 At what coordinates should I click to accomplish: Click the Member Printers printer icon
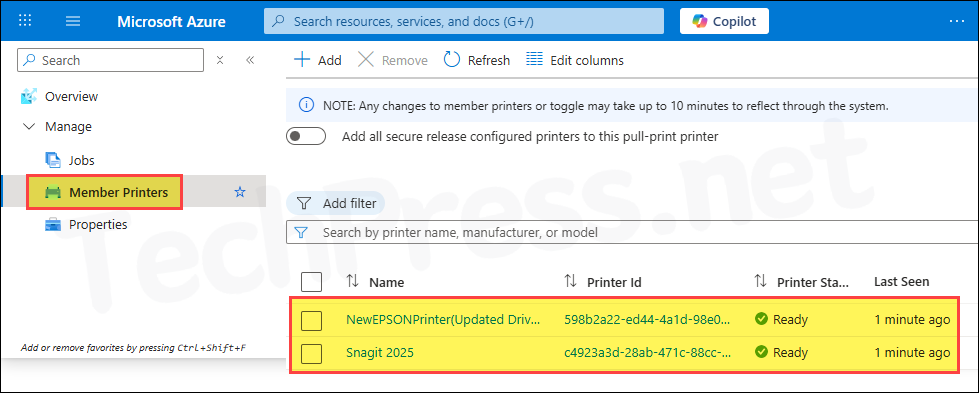coord(53,192)
